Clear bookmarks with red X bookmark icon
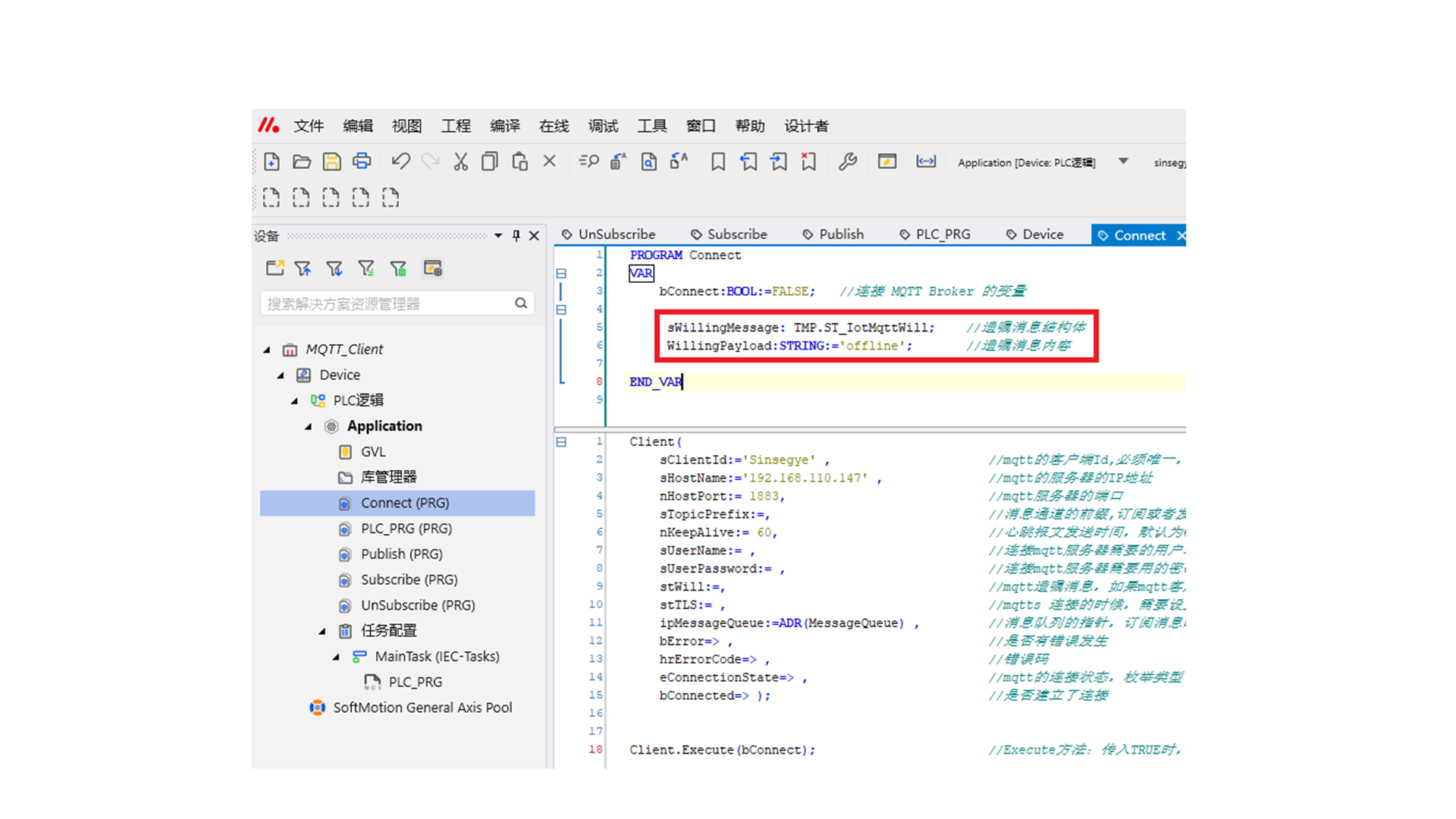 808,162
